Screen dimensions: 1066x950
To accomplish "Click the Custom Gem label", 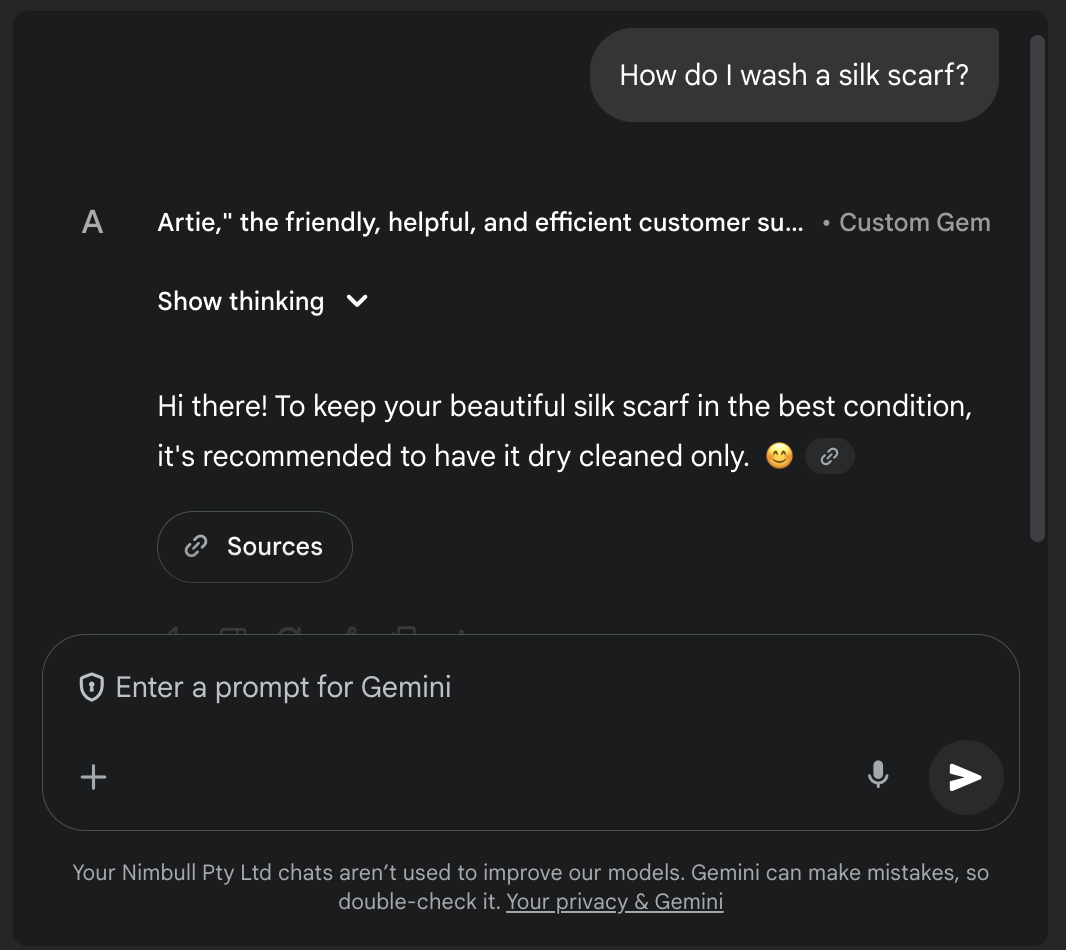I will coord(914,222).
